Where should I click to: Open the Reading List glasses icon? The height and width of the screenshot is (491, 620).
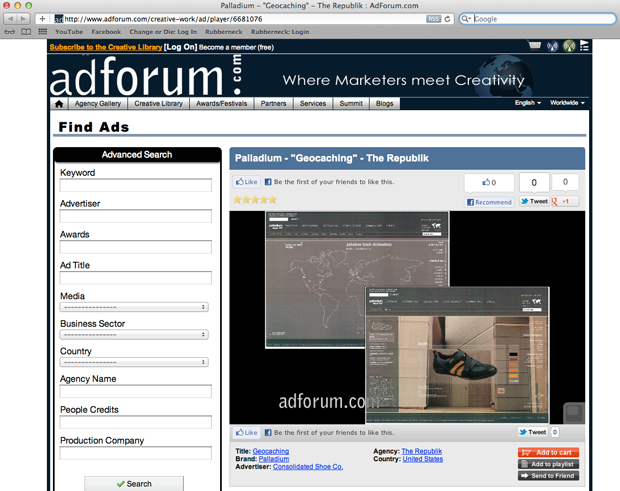point(10,32)
